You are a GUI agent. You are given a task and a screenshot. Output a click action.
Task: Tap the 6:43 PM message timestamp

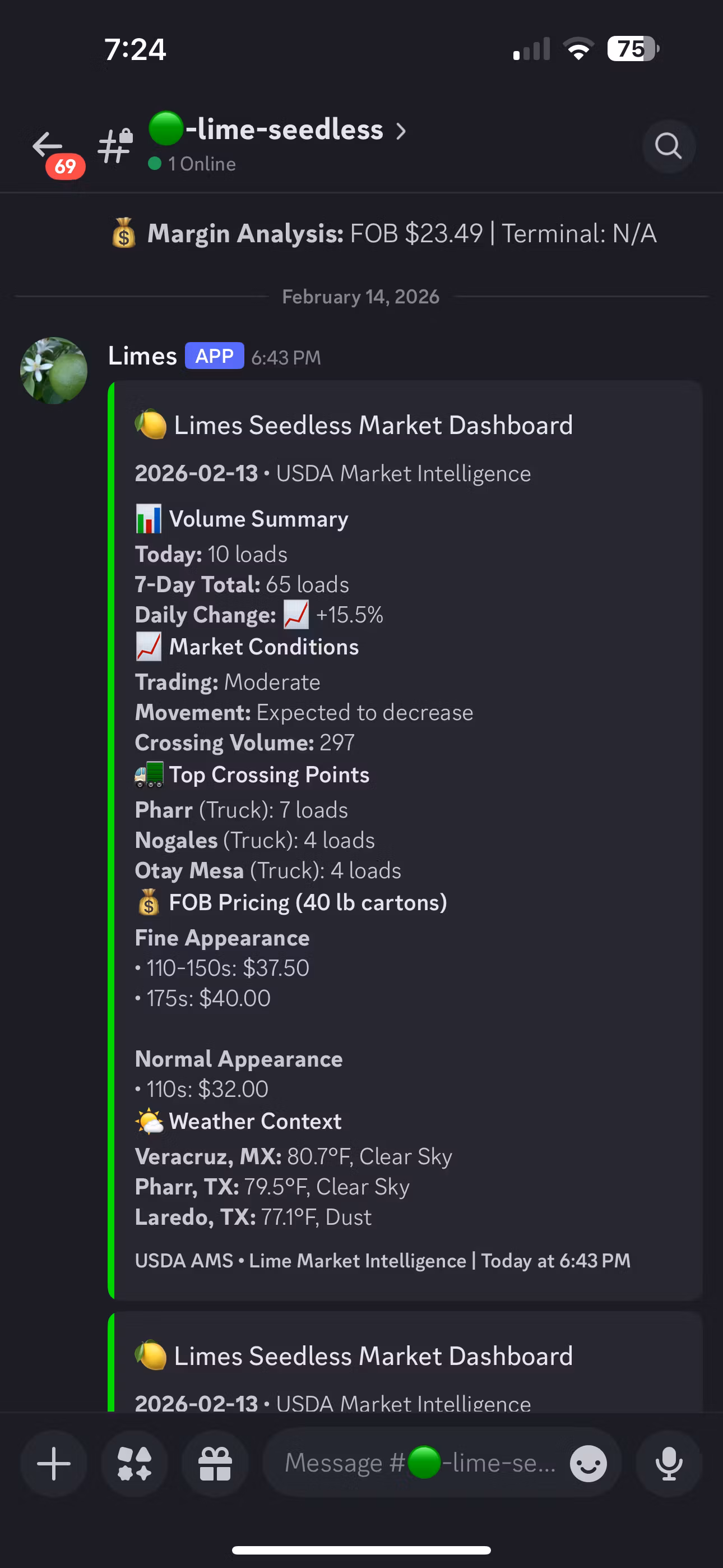coord(286,357)
